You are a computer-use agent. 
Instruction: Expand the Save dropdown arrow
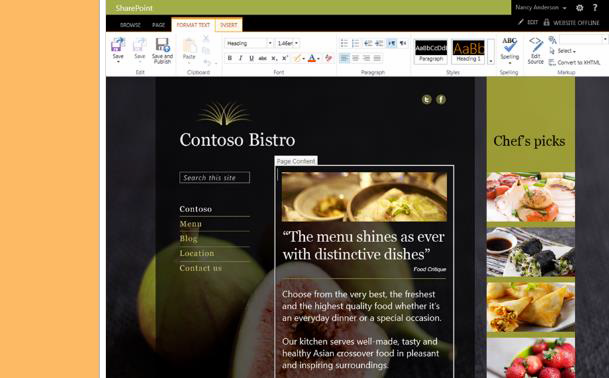(x=118, y=62)
